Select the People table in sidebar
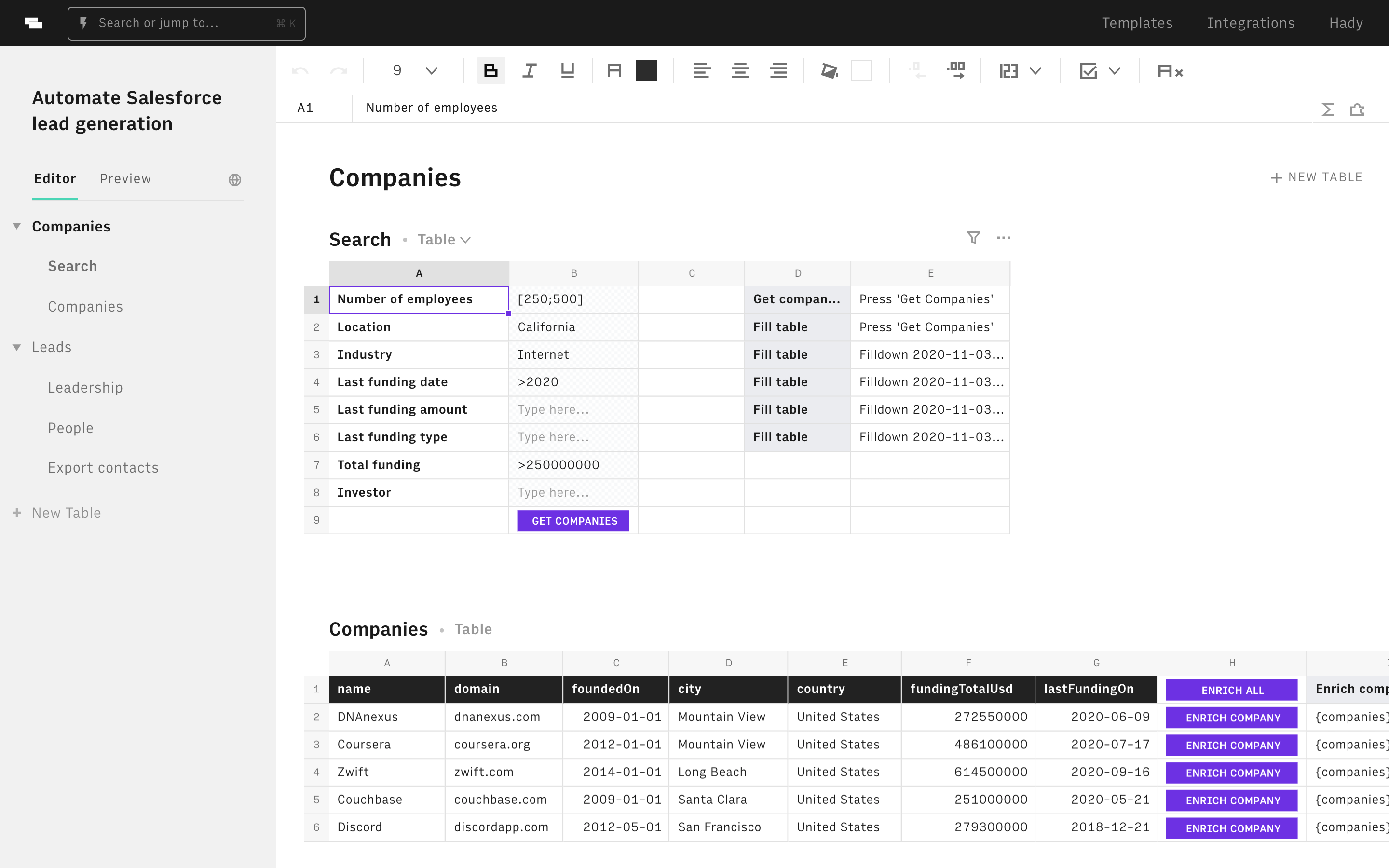This screenshot has height=868, width=1389. [70, 428]
